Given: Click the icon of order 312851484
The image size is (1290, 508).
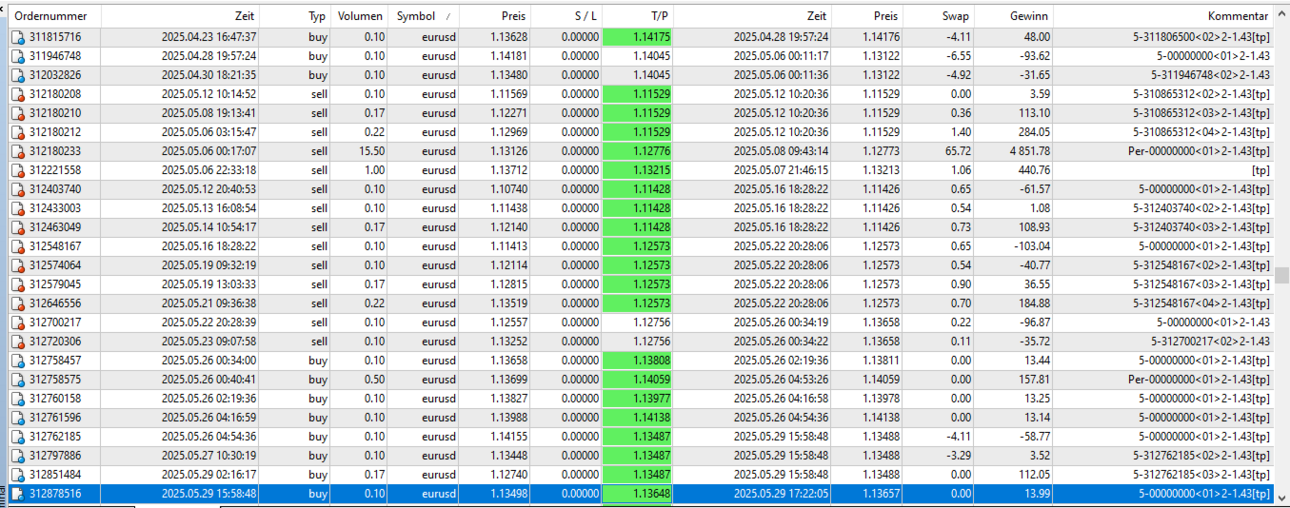Looking at the screenshot, I should (x=18, y=475).
